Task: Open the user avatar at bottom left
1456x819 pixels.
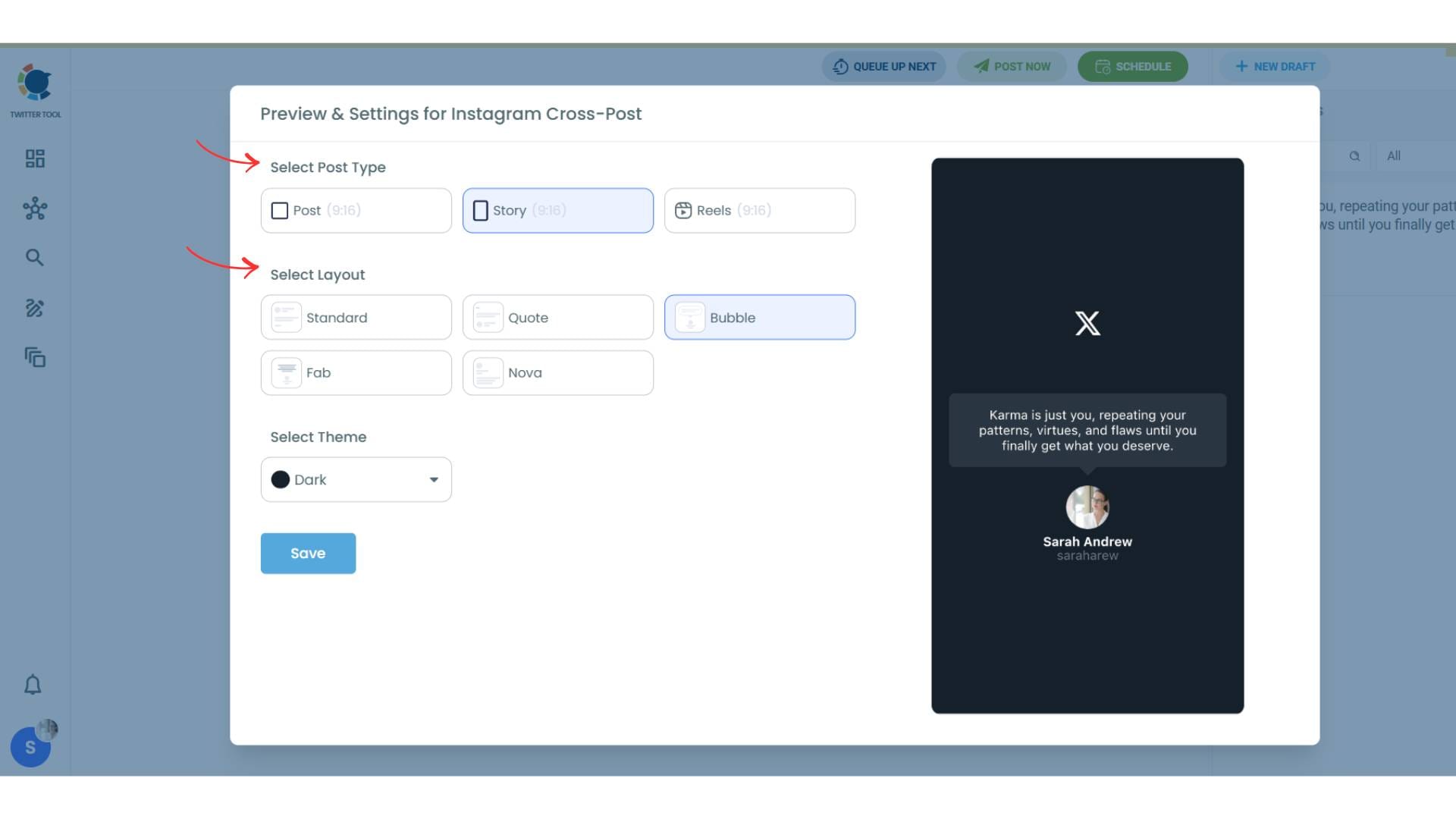Action: click(30, 747)
